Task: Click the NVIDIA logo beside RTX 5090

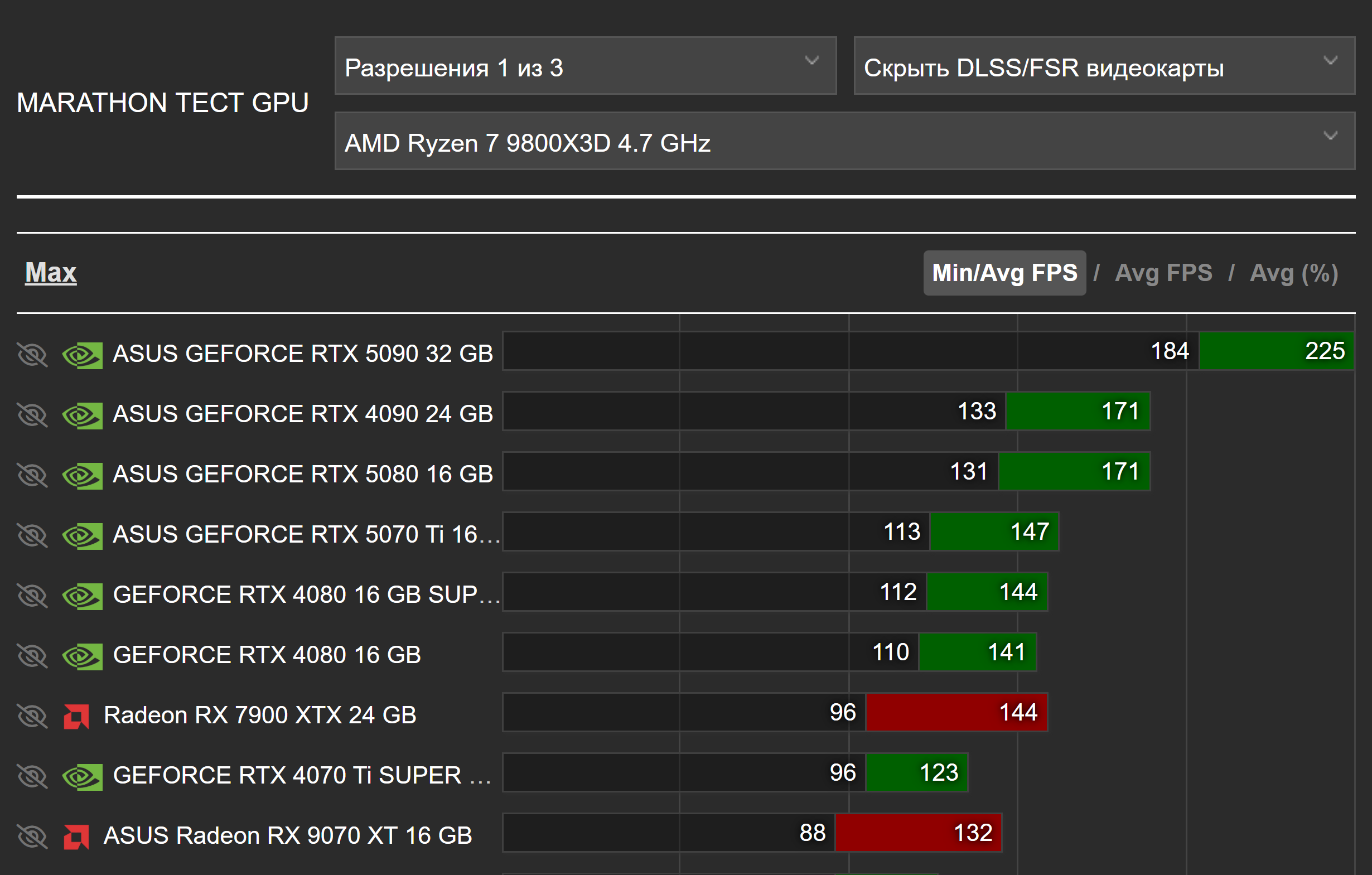Action: (x=82, y=355)
